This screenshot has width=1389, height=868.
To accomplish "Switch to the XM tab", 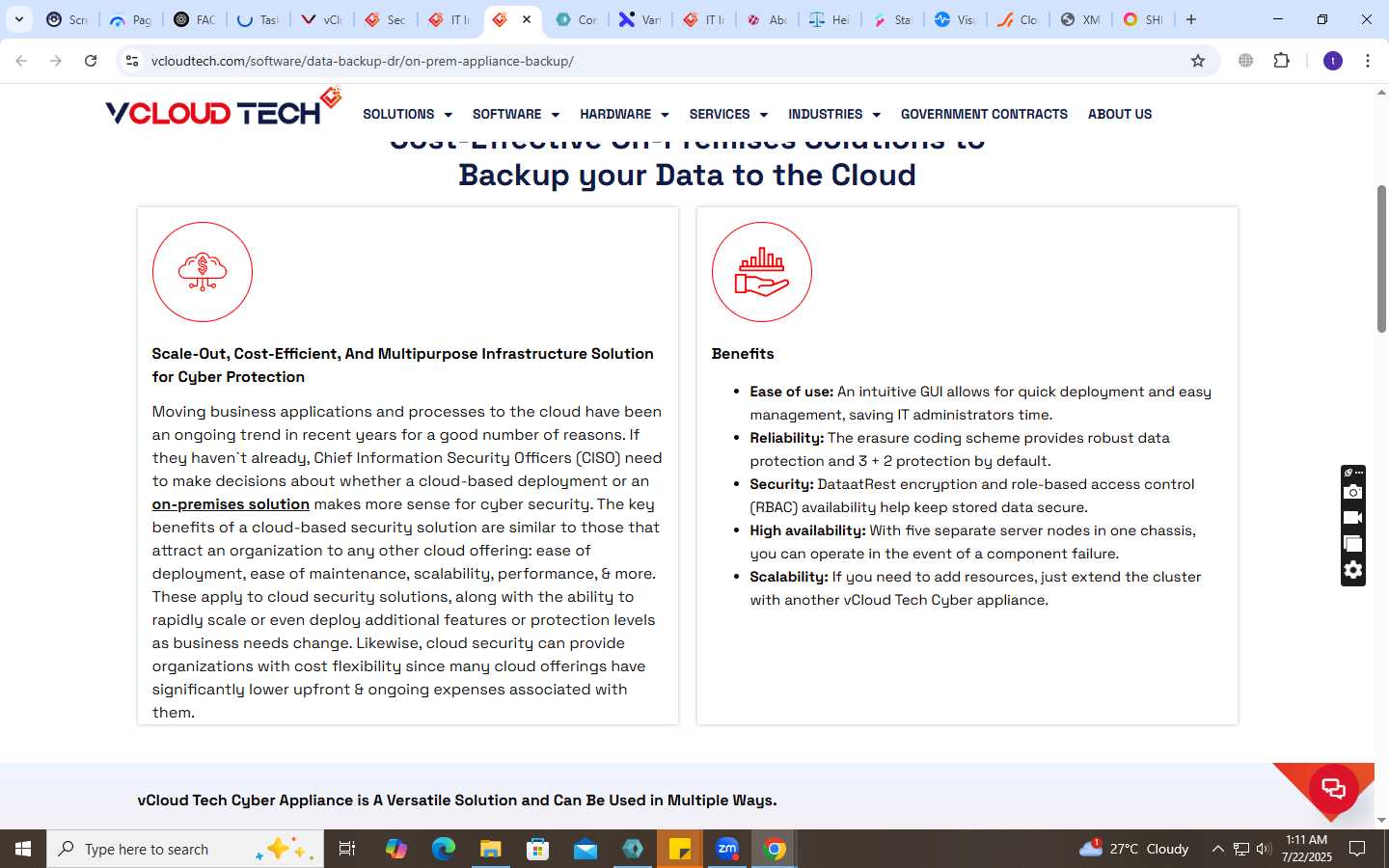I will click(x=1080, y=19).
